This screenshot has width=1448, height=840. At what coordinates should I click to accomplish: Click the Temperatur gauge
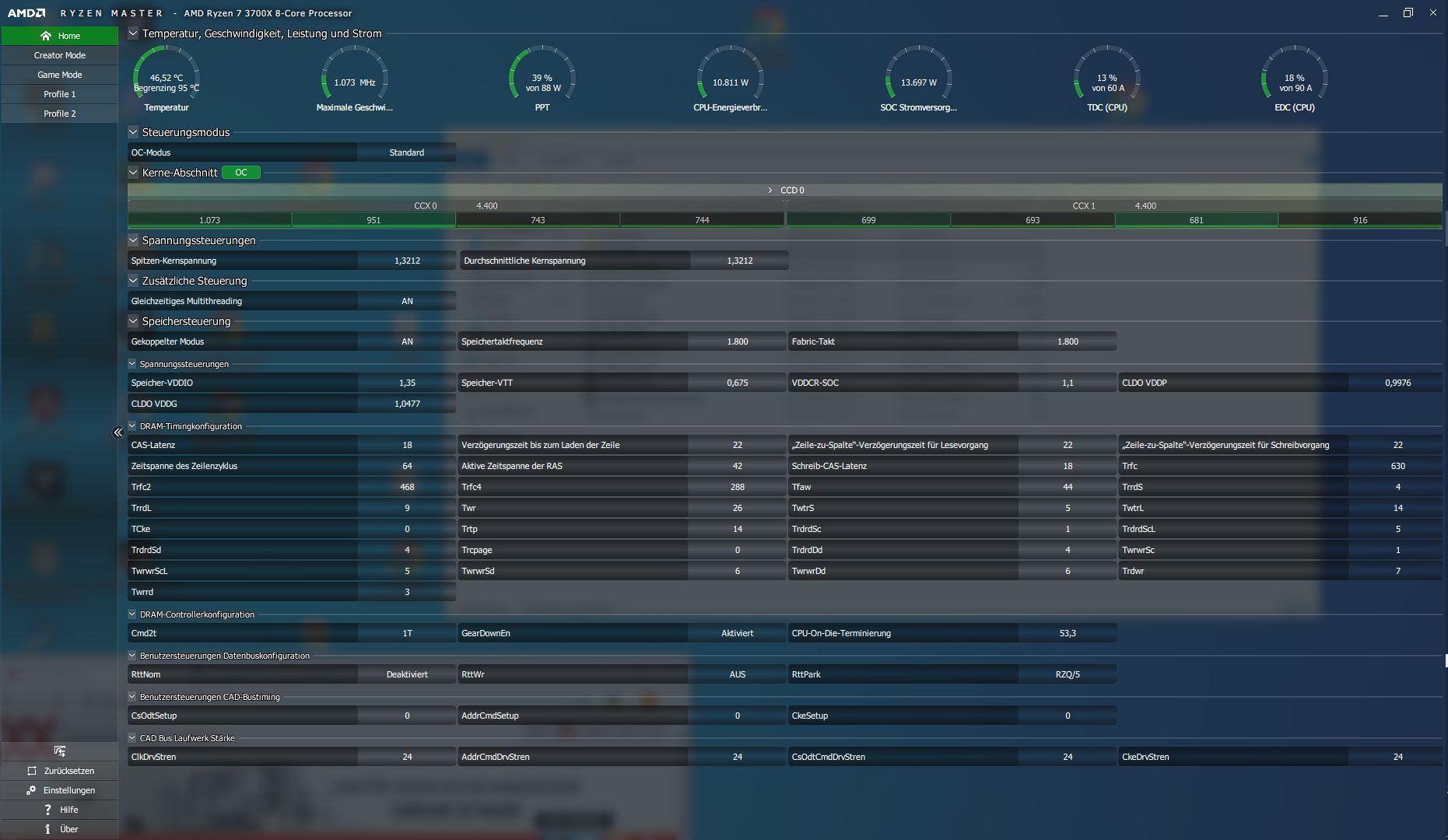tap(167, 79)
